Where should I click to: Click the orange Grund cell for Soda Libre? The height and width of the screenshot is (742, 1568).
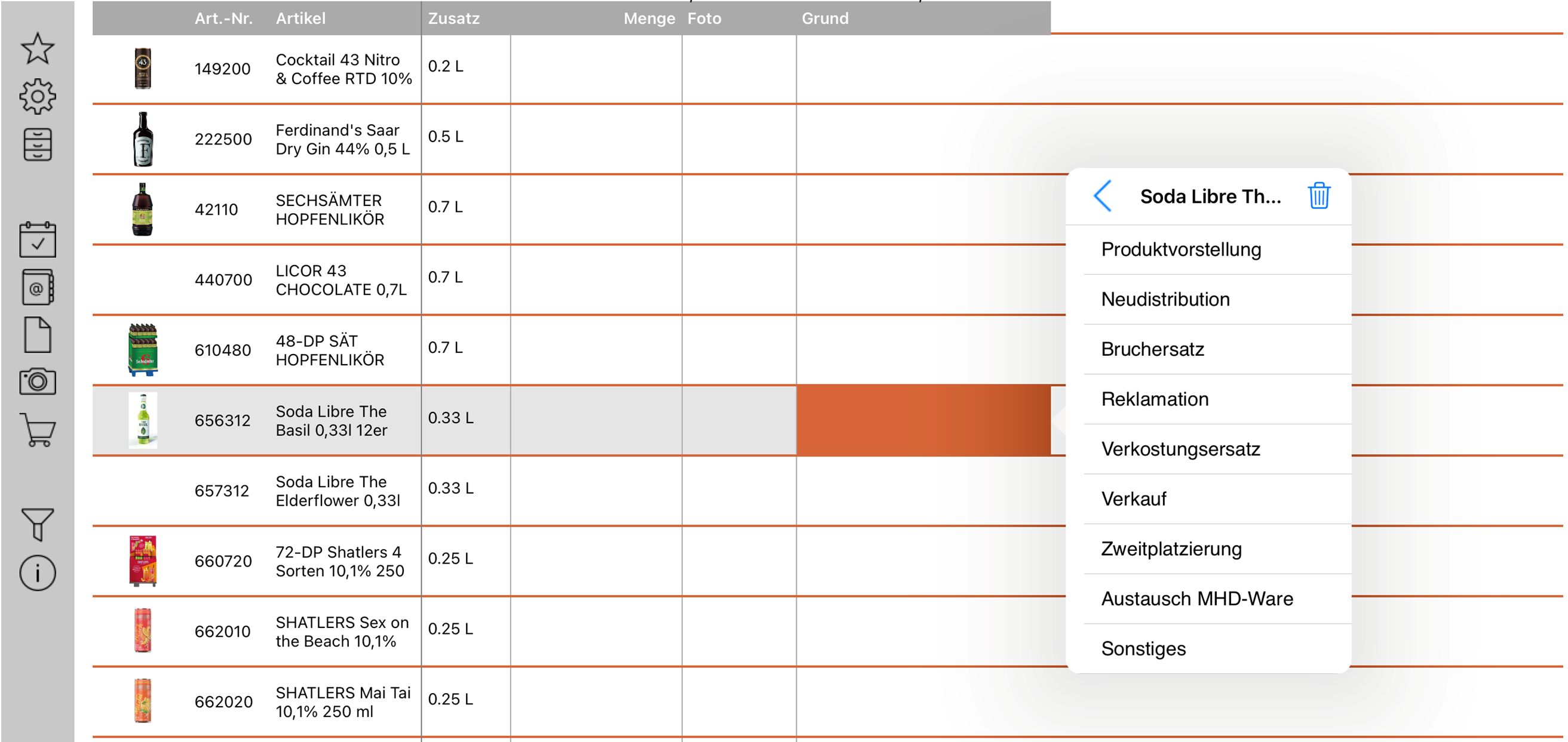923,420
